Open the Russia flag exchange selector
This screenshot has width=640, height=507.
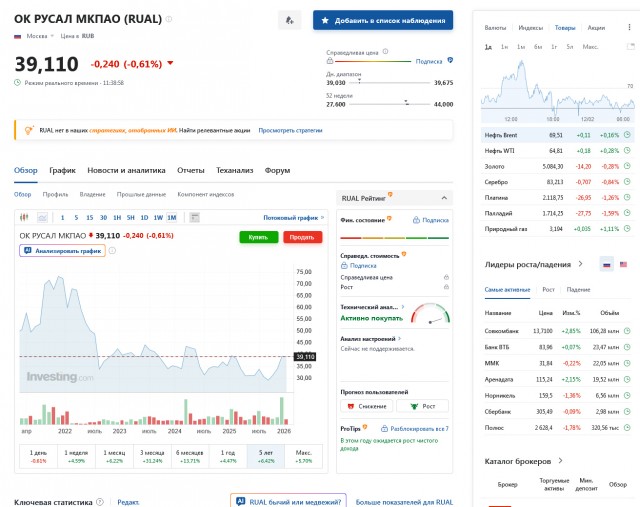click(34, 36)
